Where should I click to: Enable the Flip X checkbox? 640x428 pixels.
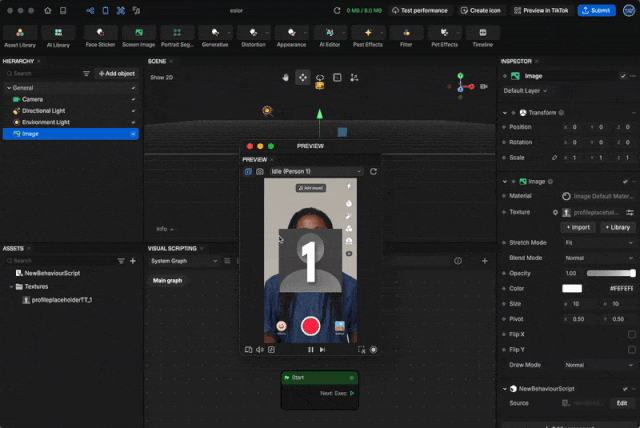pyautogui.click(x=631, y=335)
